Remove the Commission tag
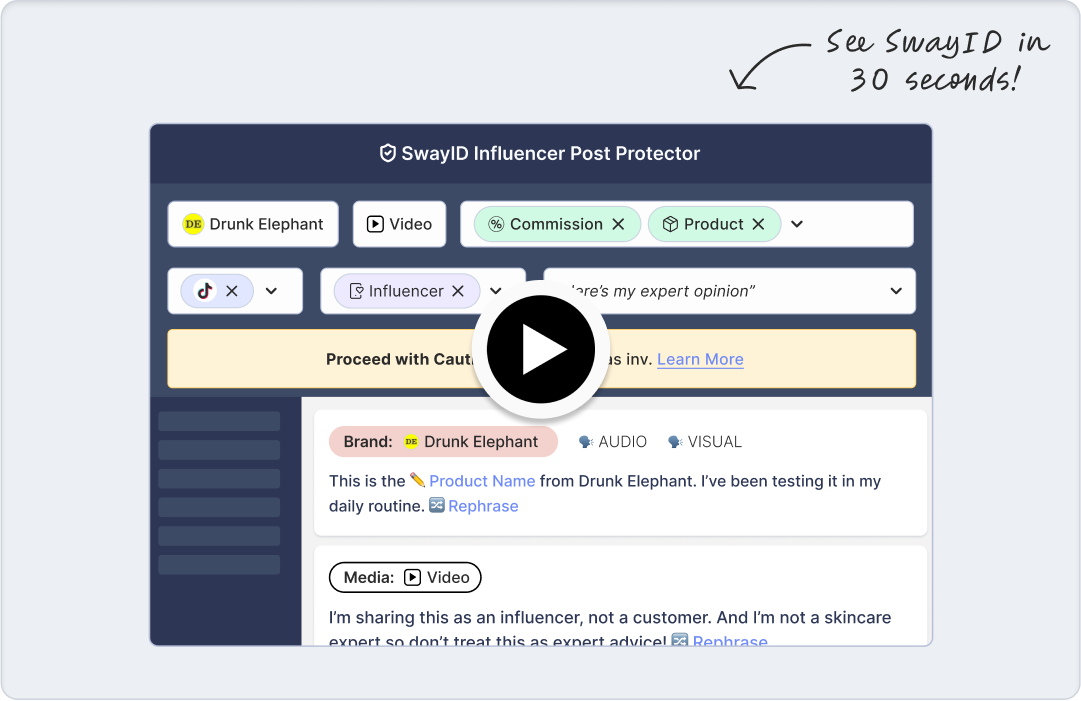The image size is (1081, 701). (x=618, y=224)
